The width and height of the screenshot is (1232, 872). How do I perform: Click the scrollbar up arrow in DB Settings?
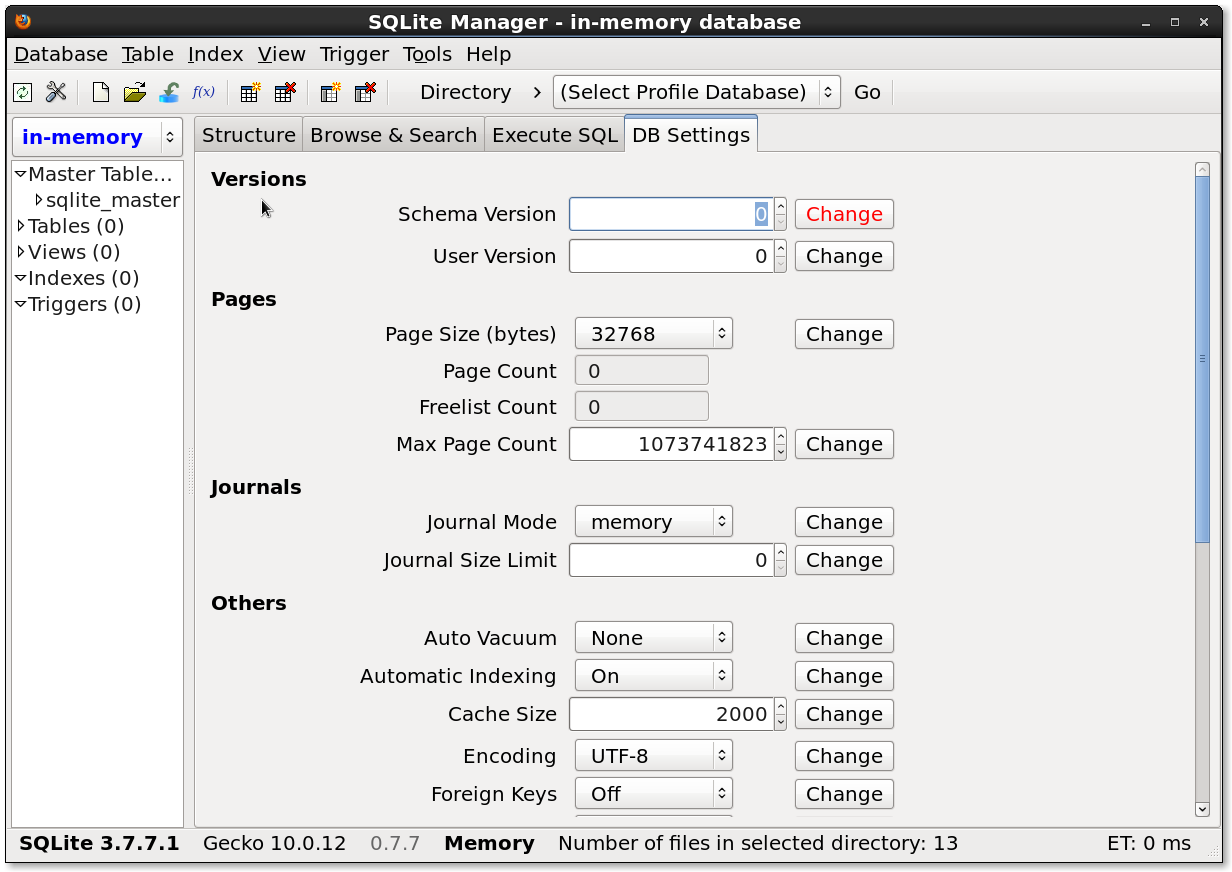(1202, 170)
